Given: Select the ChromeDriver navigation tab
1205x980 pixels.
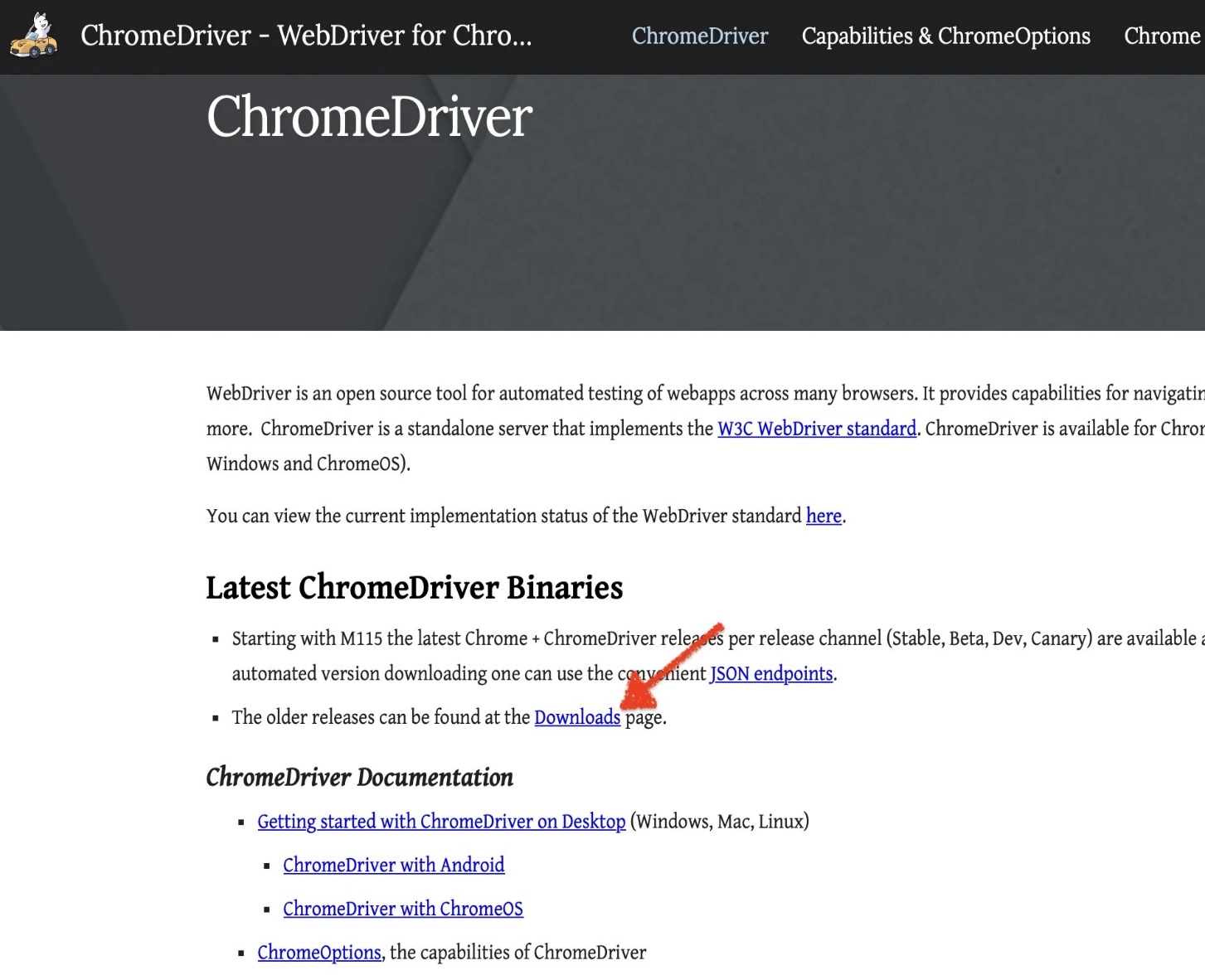Looking at the screenshot, I should (700, 36).
